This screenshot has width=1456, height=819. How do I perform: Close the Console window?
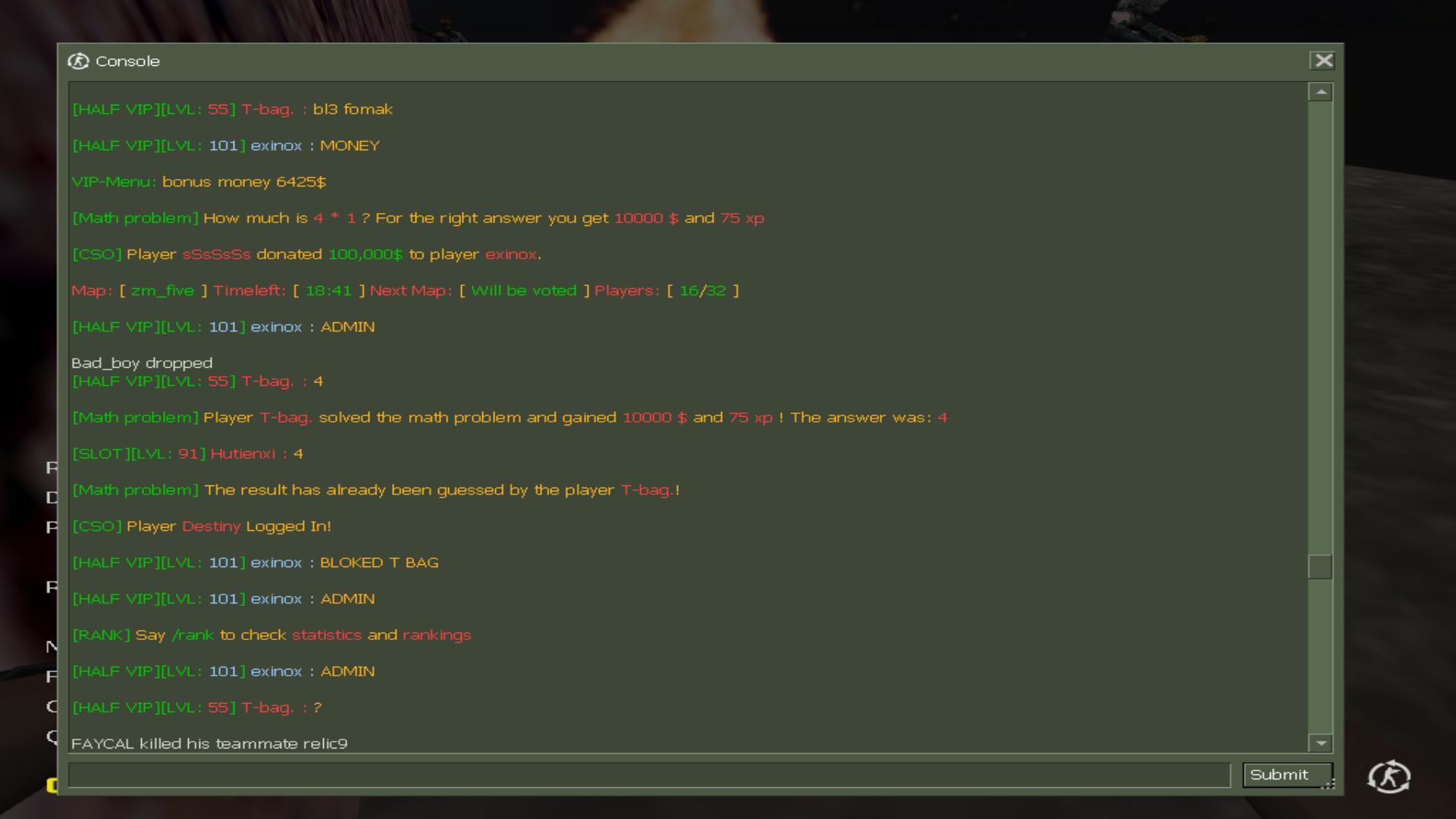point(1323,61)
